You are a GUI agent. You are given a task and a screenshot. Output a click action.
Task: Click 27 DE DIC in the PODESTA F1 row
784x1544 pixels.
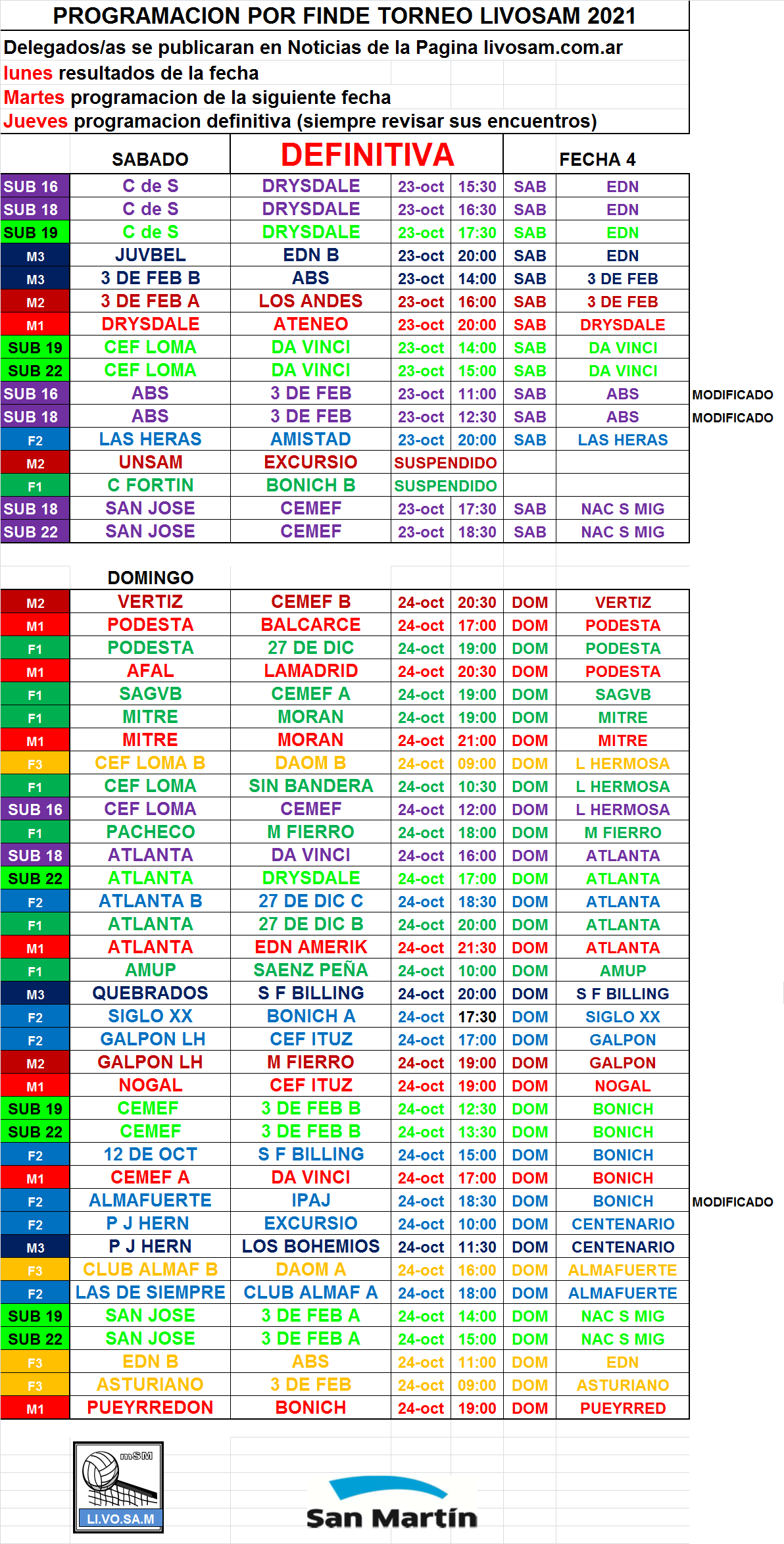pos(310,648)
